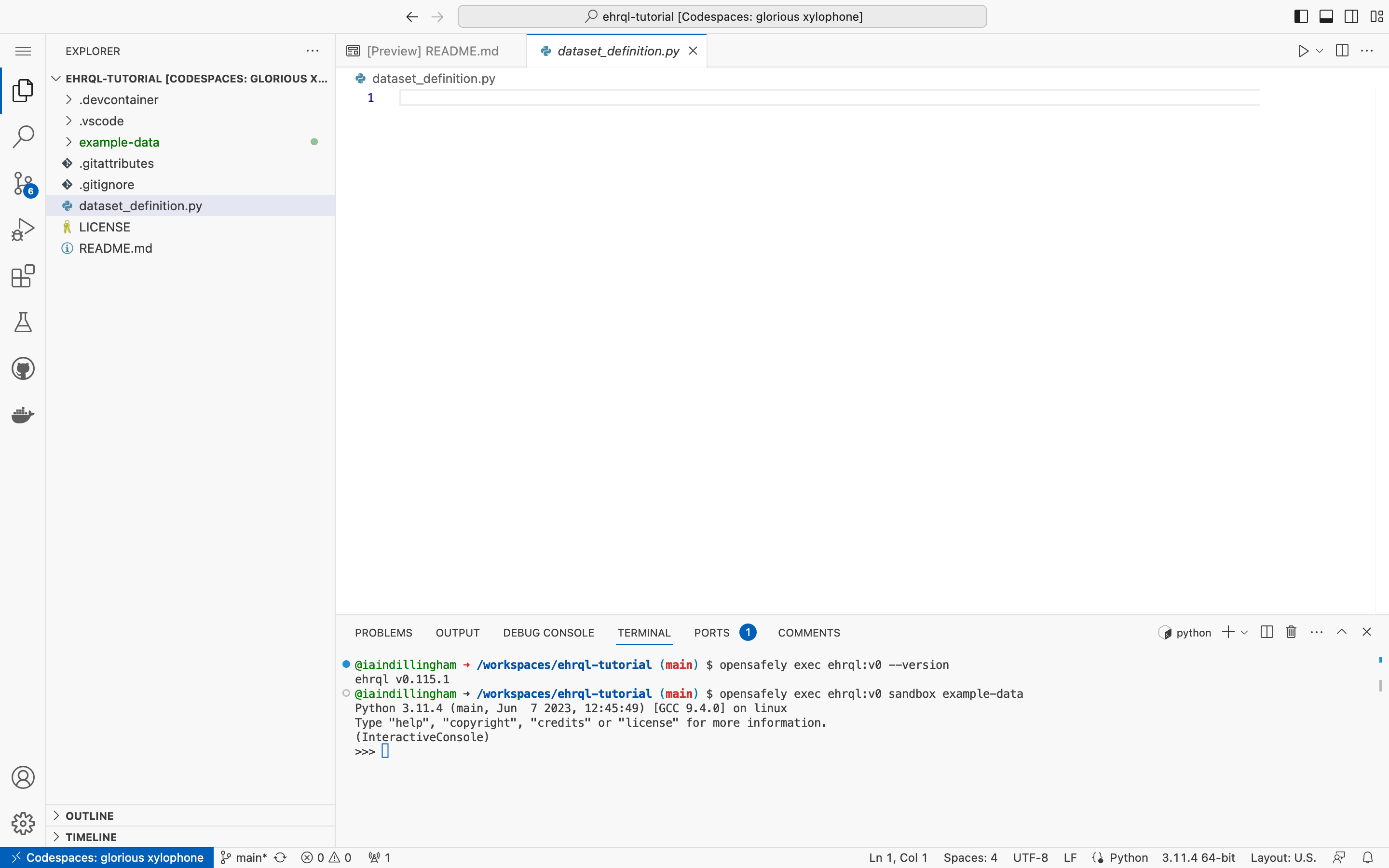
Task: Toggle the primary side bar
Action: pyautogui.click(x=1301, y=17)
